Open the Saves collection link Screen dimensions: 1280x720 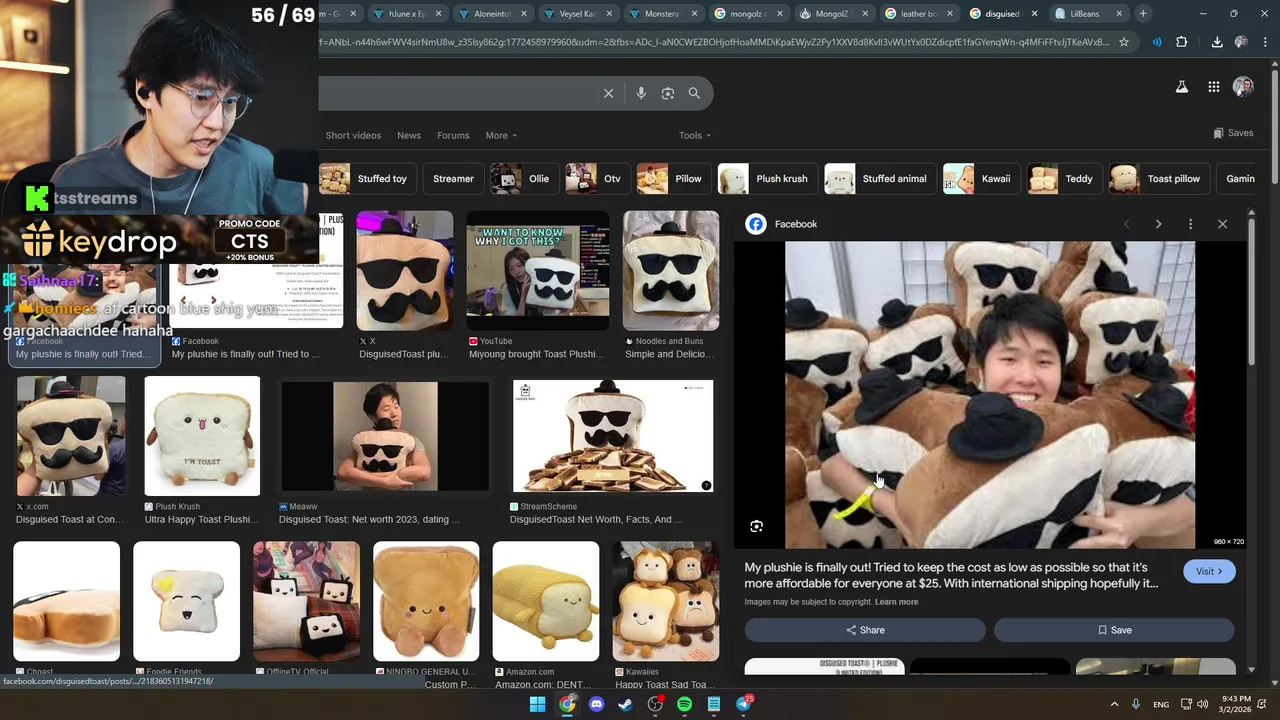click(x=1233, y=133)
